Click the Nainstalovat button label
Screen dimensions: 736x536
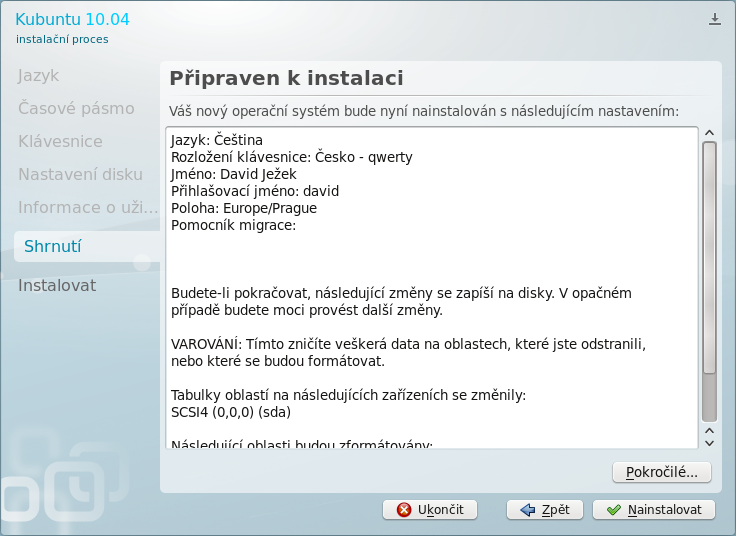665,510
